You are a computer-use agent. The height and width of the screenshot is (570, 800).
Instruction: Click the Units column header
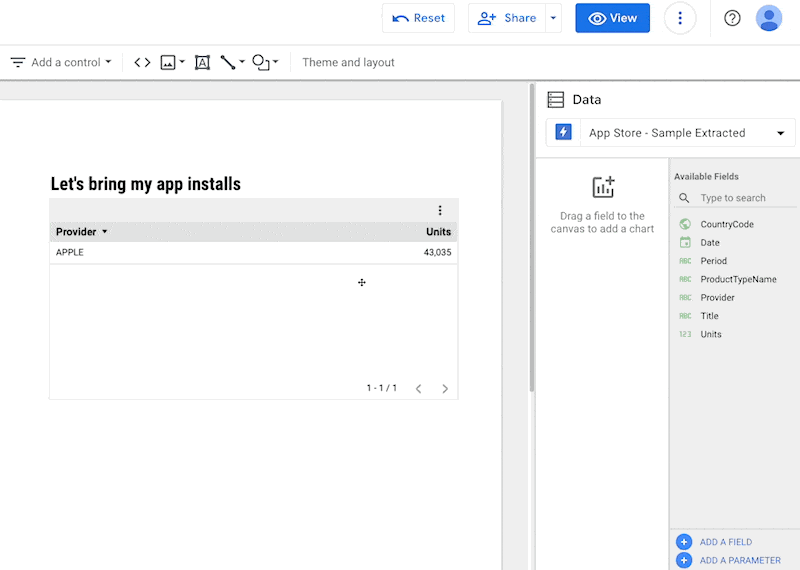[x=438, y=232]
